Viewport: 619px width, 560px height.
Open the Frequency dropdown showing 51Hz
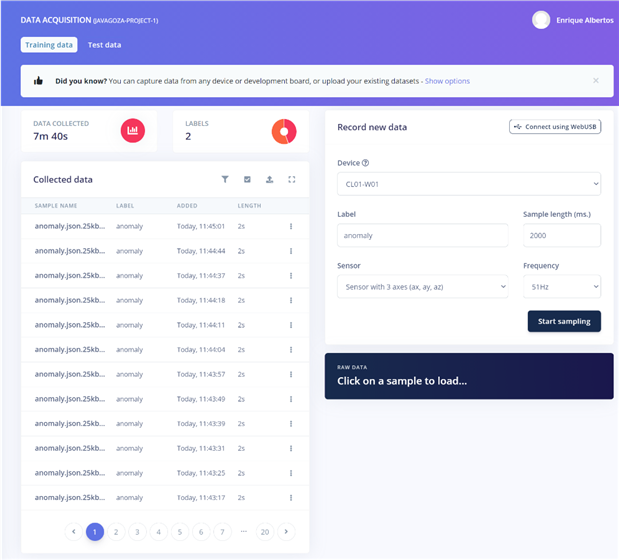[x=562, y=287]
